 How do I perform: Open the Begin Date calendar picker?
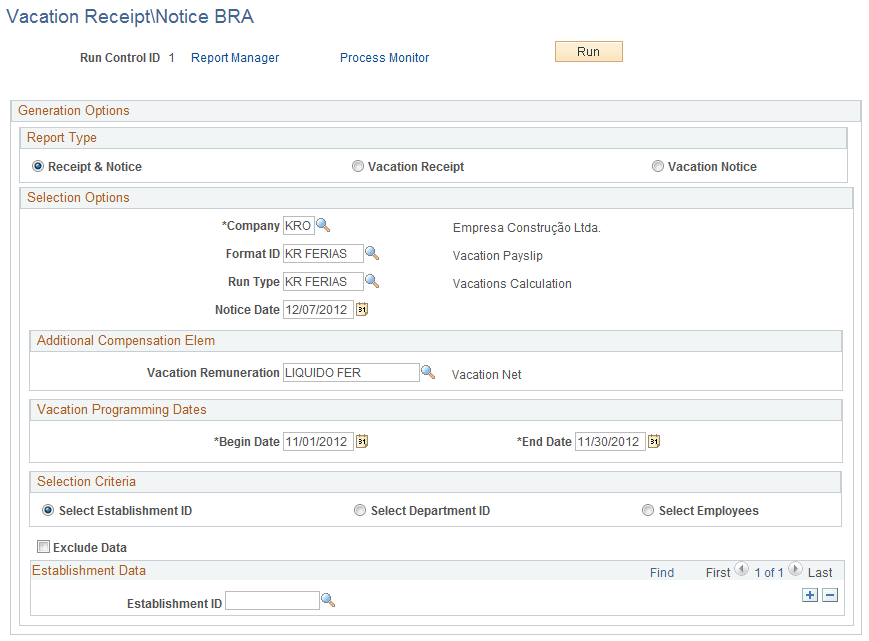[362, 442]
